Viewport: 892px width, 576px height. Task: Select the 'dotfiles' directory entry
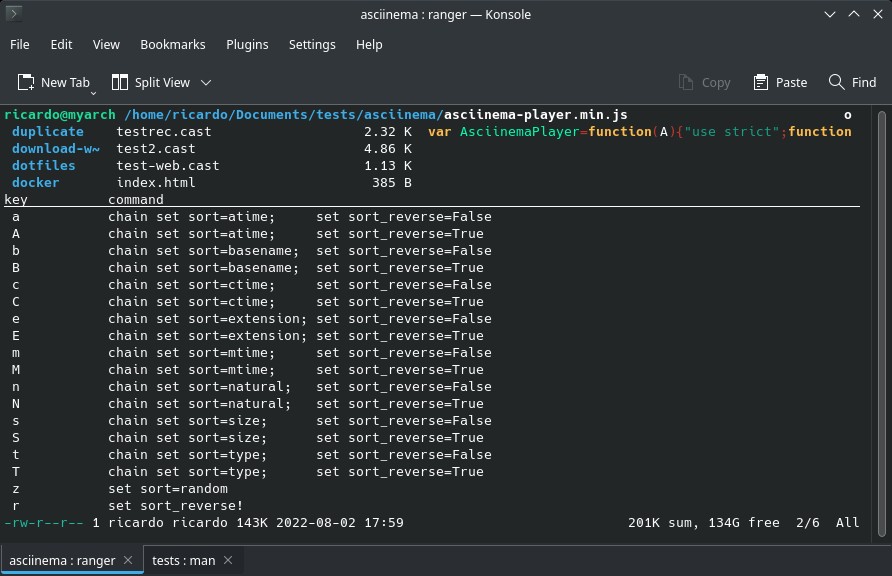[43, 165]
